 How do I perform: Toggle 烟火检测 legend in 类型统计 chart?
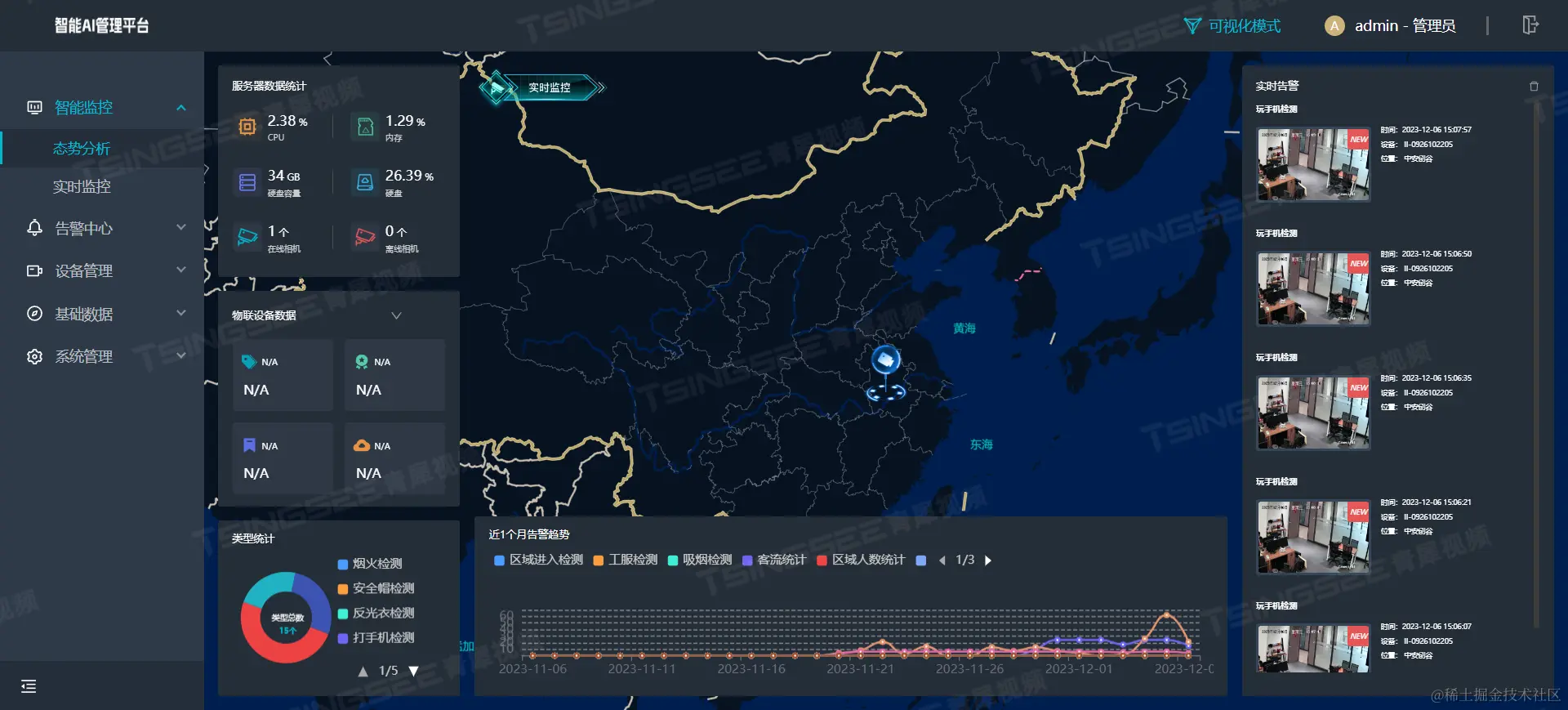point(370,564)
